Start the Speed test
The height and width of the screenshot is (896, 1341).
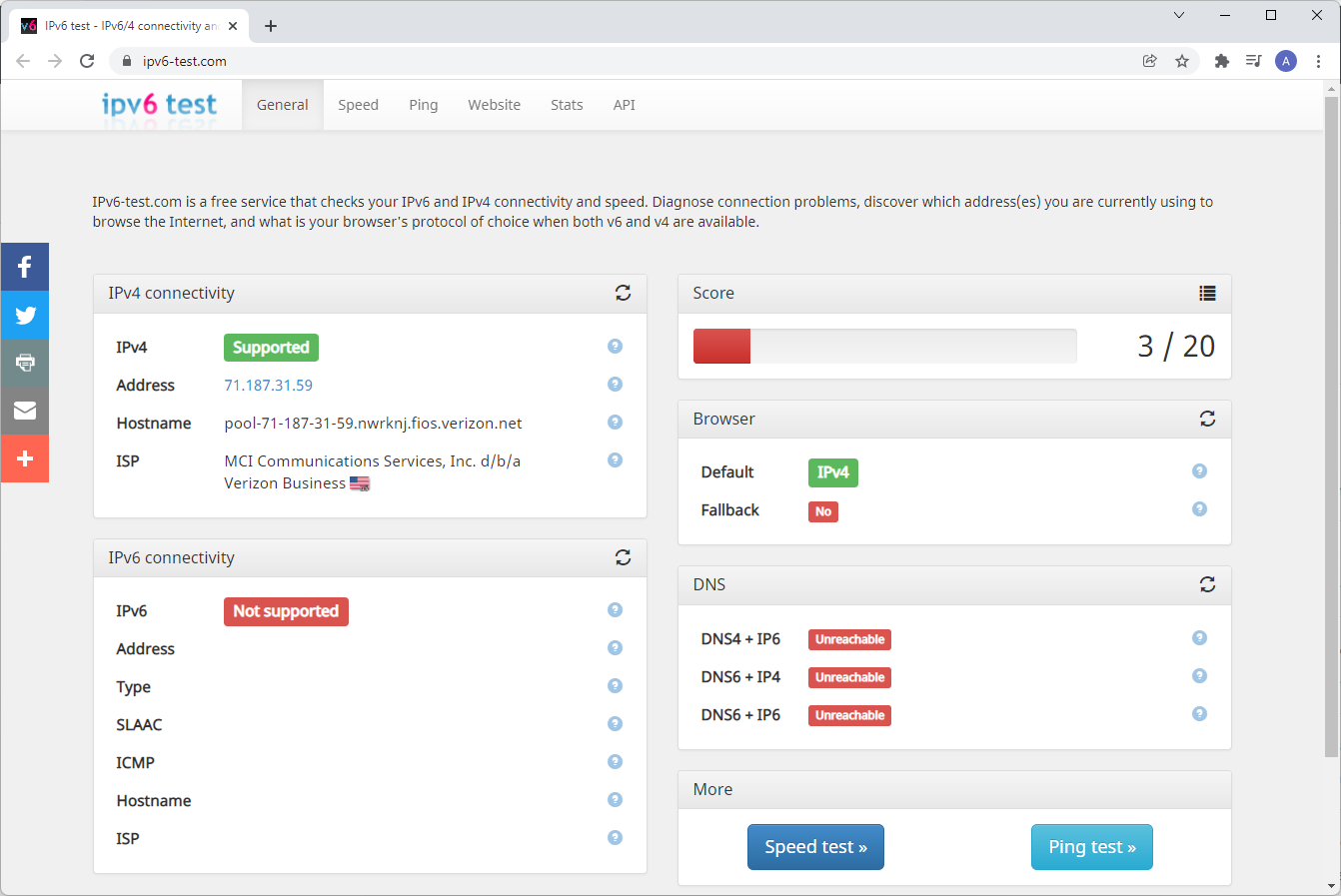pyautogui.click(x=815, y=846)
